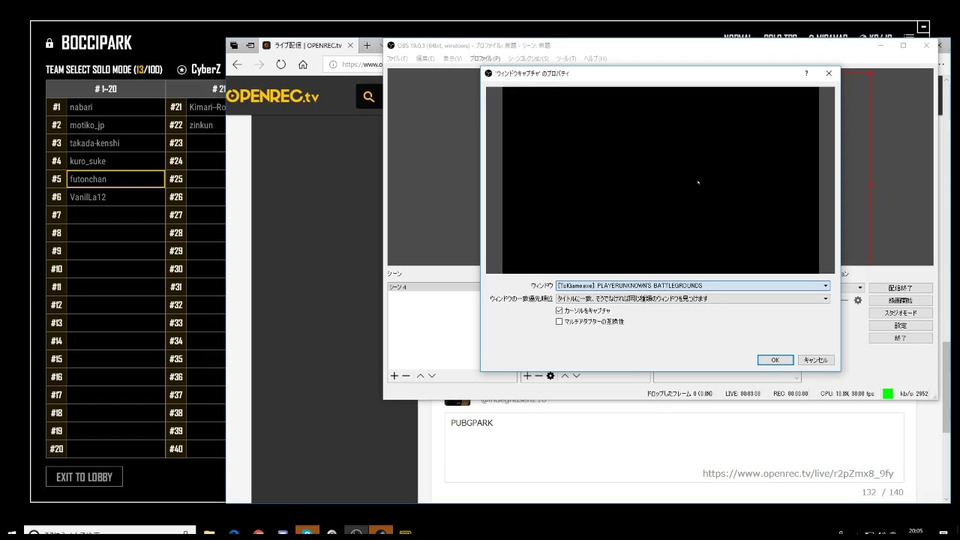Click the OPENREC search magnifier icon
This screenshot has width=960, height=540.
(369, 96)
